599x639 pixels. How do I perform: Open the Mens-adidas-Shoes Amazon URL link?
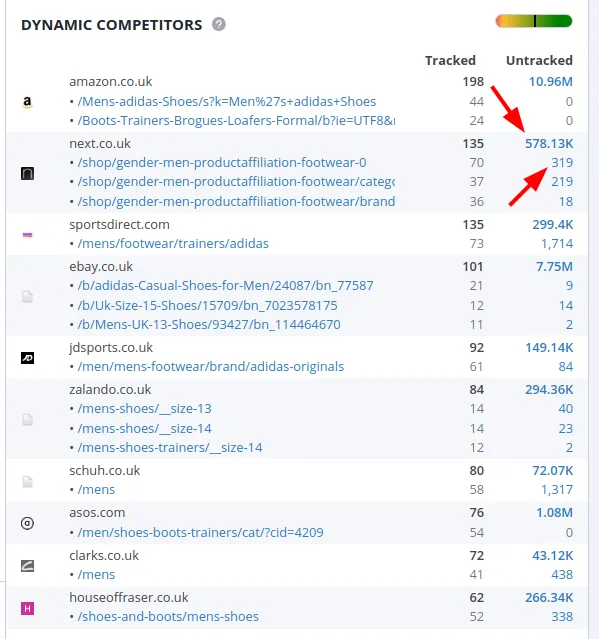tap(227, 101)
